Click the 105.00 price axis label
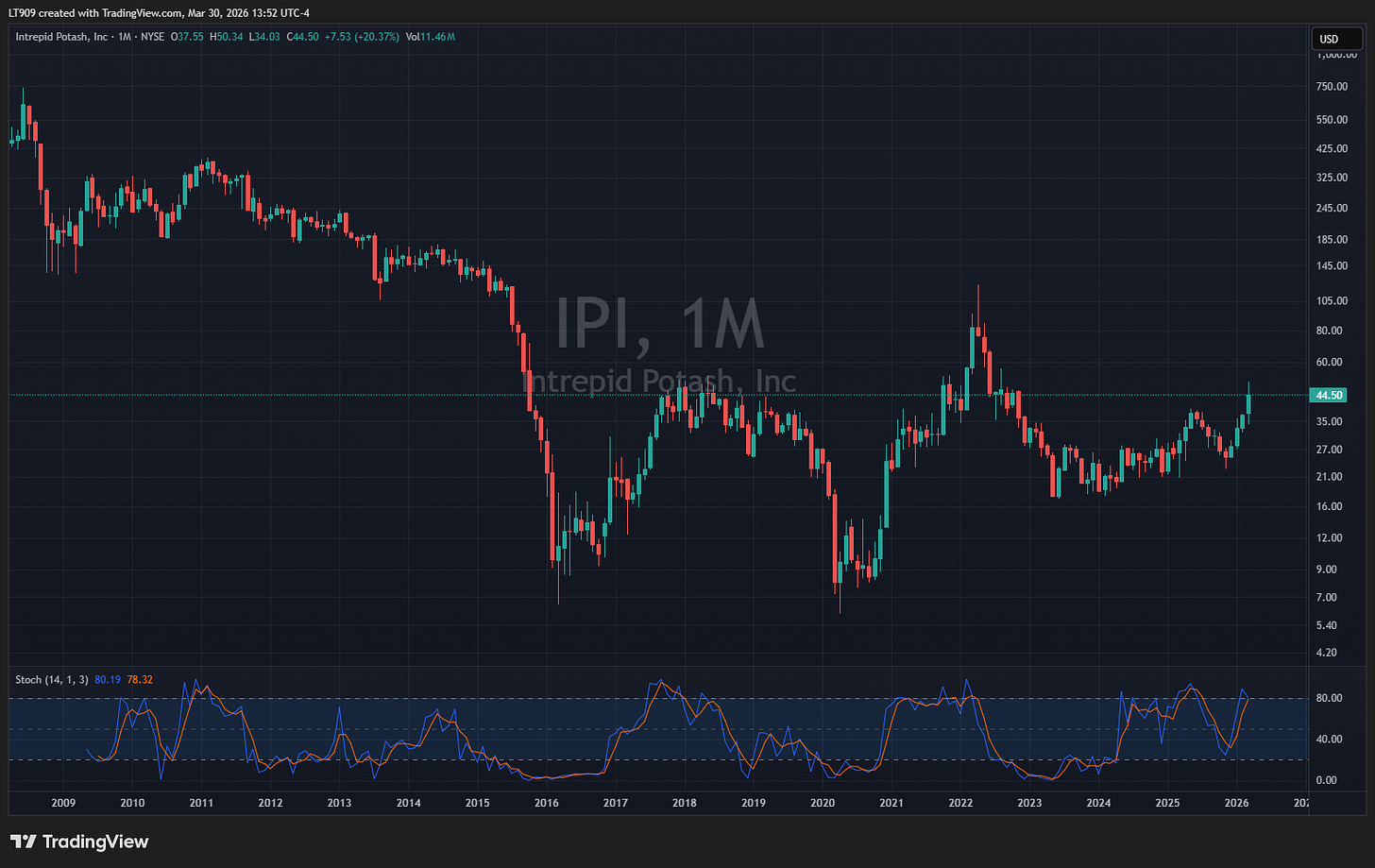Image resolution: width=1375 pixels, height=868 pixels. pos(1332,300)
